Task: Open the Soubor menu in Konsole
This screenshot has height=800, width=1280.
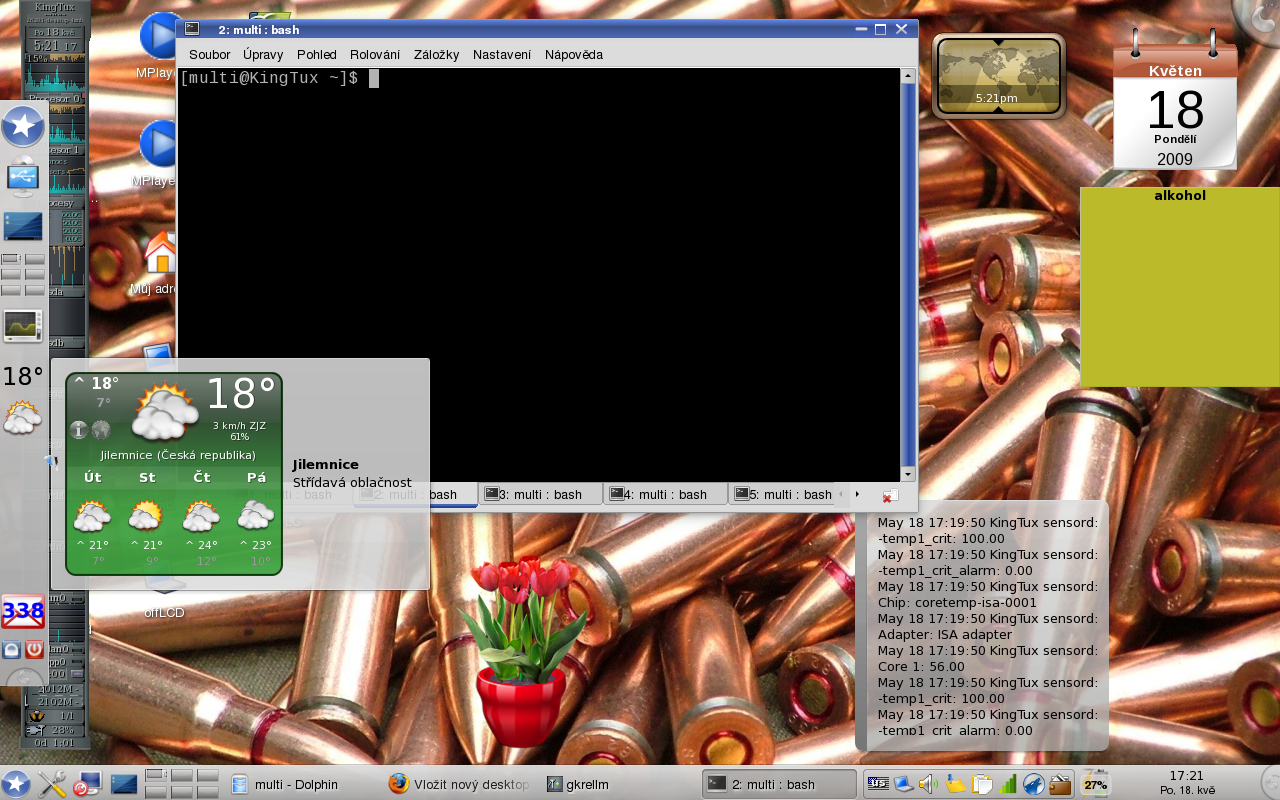Action: (209, 55)
